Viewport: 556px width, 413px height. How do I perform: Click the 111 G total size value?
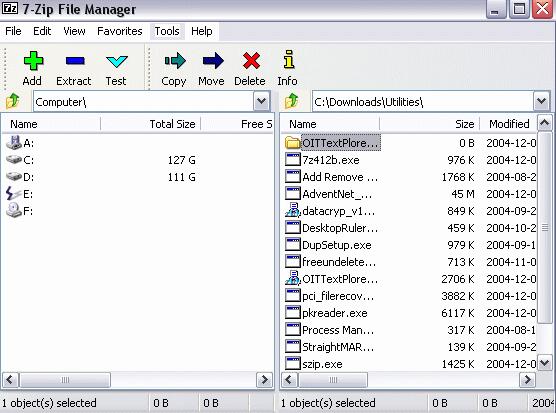[x=182, y=177]
